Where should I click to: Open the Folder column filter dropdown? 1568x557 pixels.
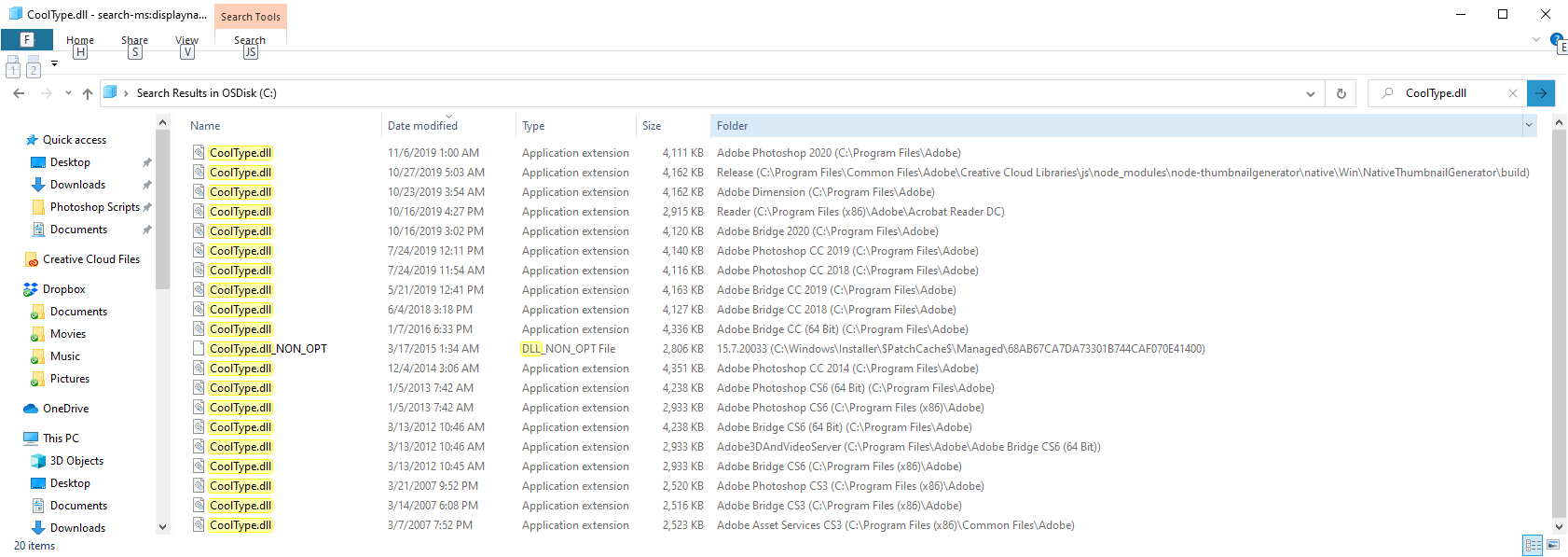[1529, 126]
